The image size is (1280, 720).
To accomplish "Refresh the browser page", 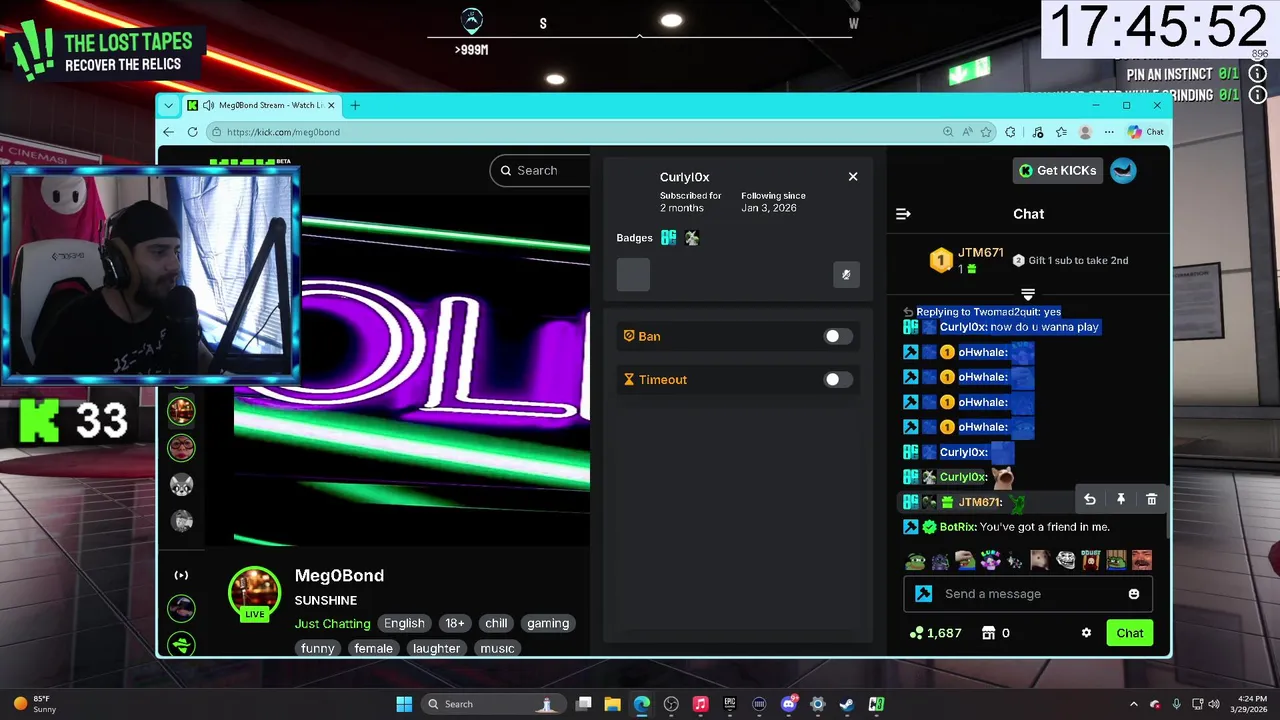I will [192, 132].
